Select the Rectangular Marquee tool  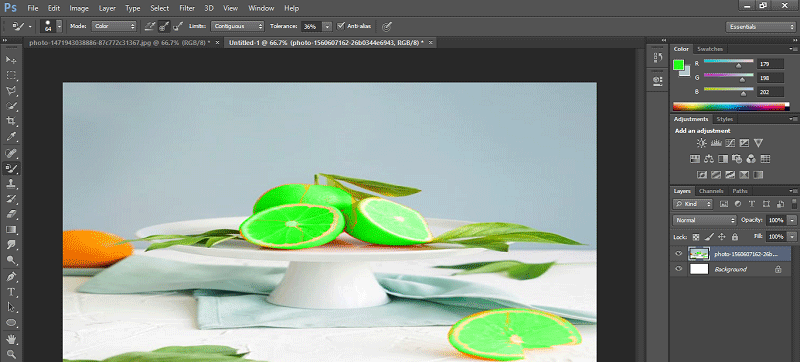point(11,75)
